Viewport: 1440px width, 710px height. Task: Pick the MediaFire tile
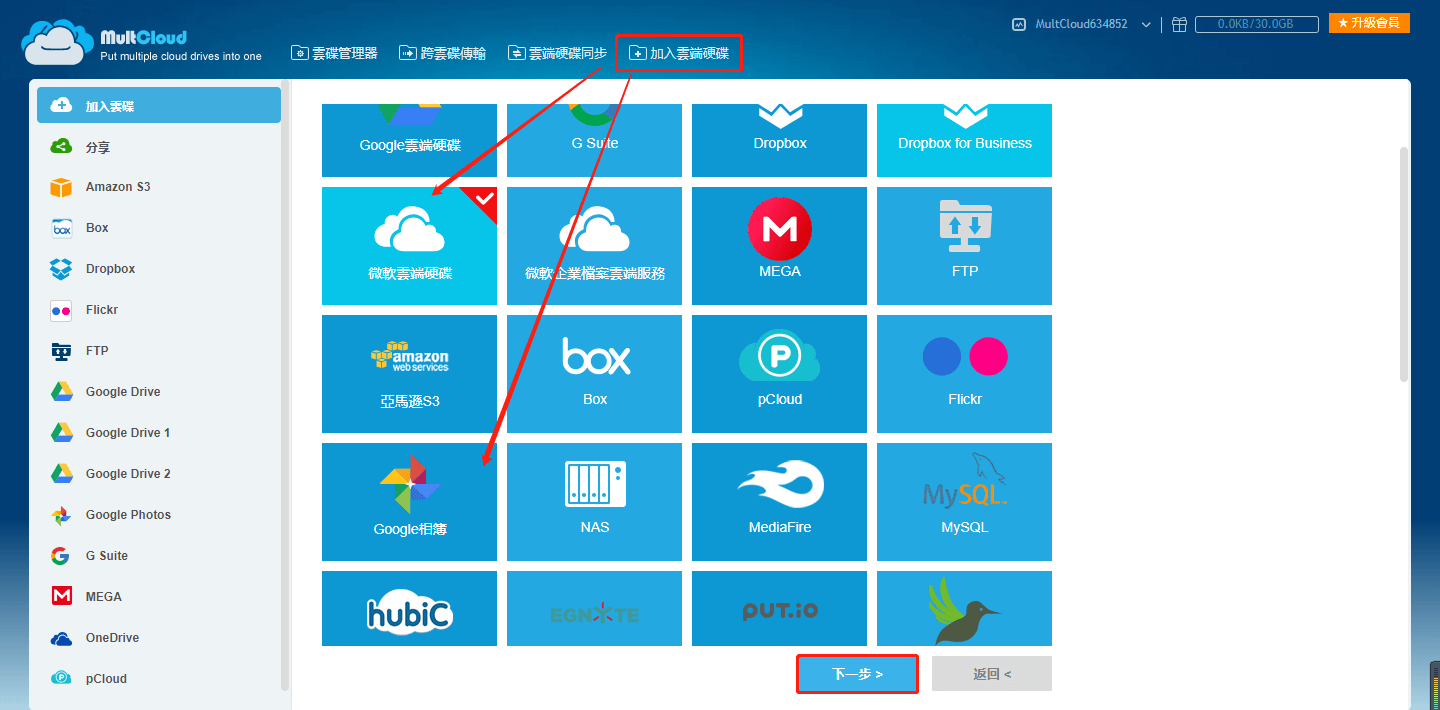779,502
